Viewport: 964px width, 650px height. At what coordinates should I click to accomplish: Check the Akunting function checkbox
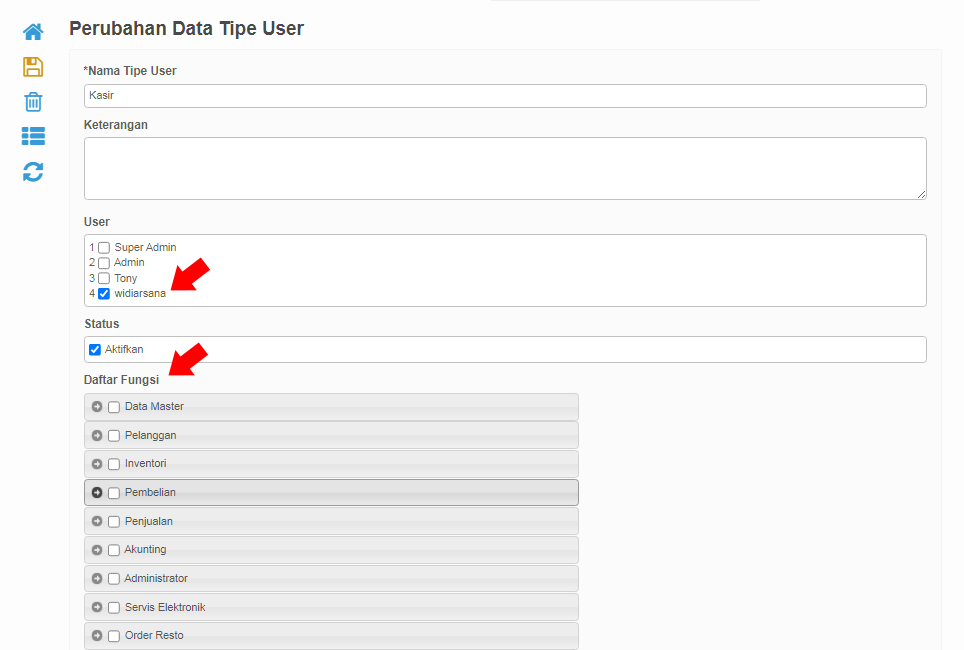(114, 550)
